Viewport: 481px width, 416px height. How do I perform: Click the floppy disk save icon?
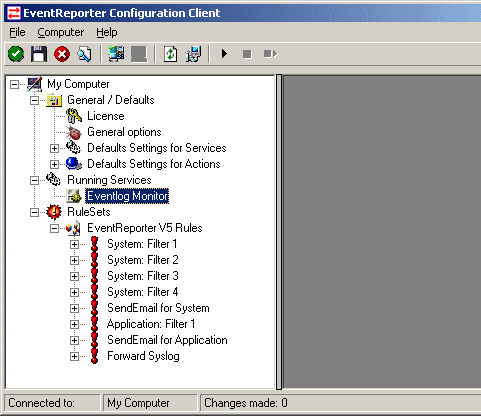coord(39,54)
